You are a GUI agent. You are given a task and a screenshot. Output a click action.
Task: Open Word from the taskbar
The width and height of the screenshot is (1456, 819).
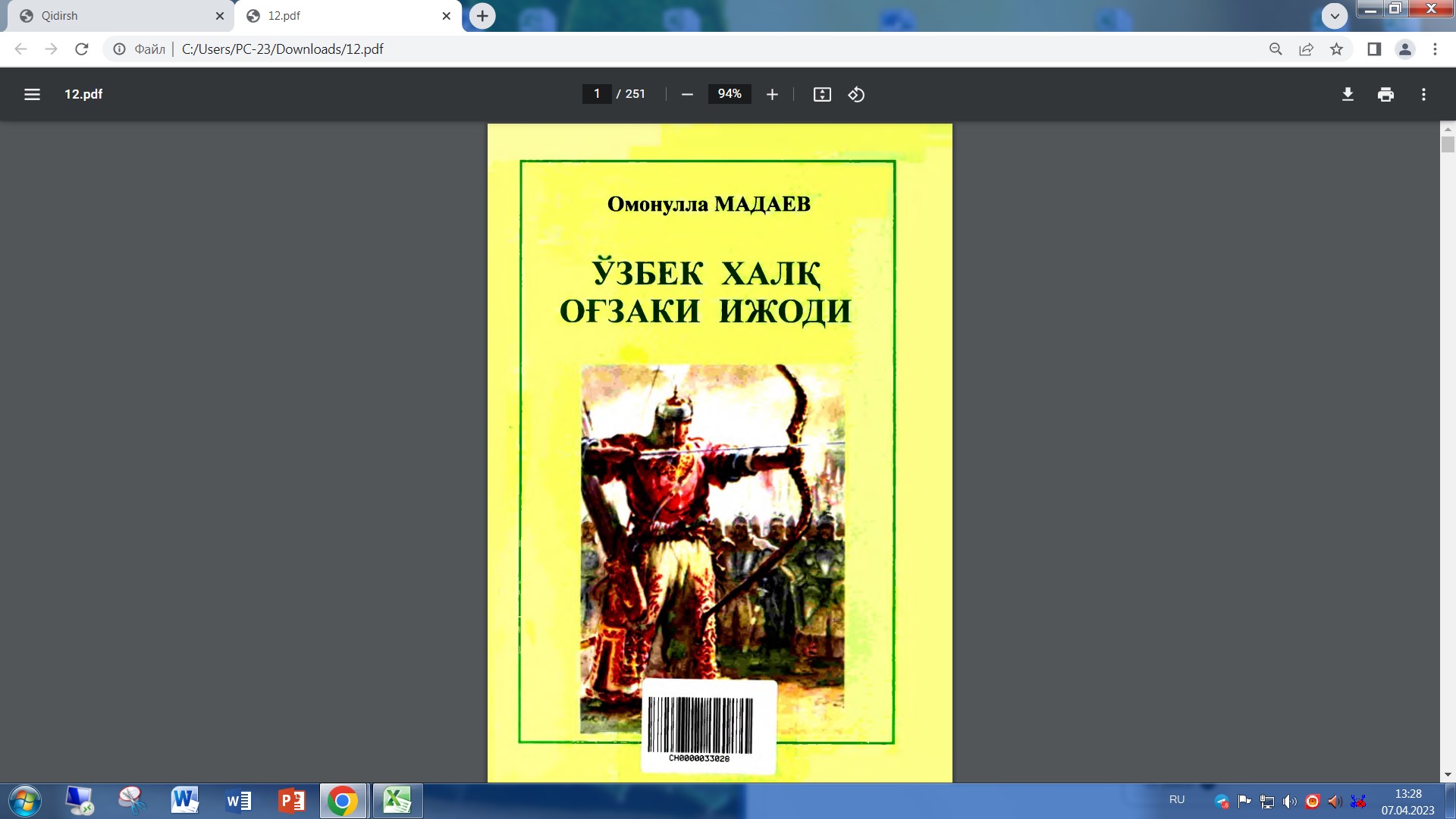184,801
